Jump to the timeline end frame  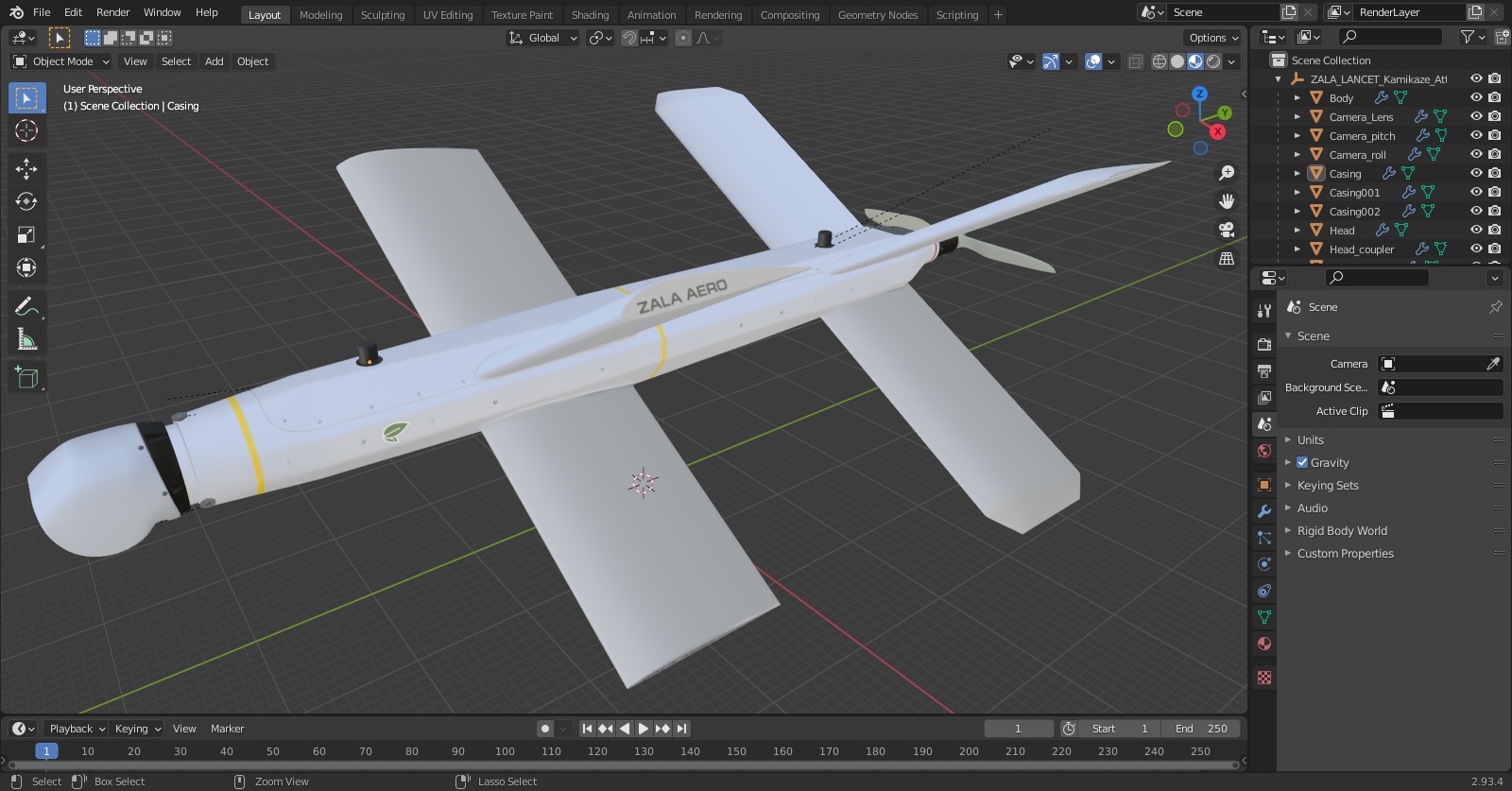point(681,729)
